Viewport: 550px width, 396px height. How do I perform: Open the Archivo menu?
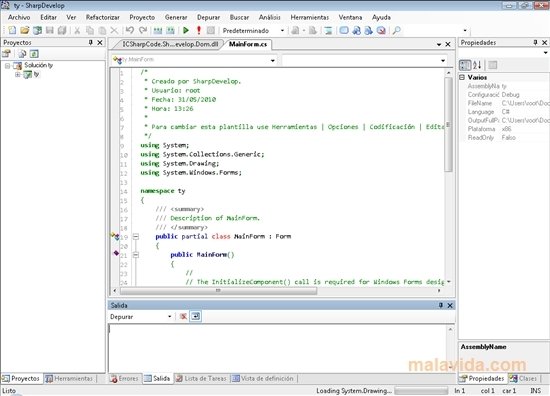19,17
